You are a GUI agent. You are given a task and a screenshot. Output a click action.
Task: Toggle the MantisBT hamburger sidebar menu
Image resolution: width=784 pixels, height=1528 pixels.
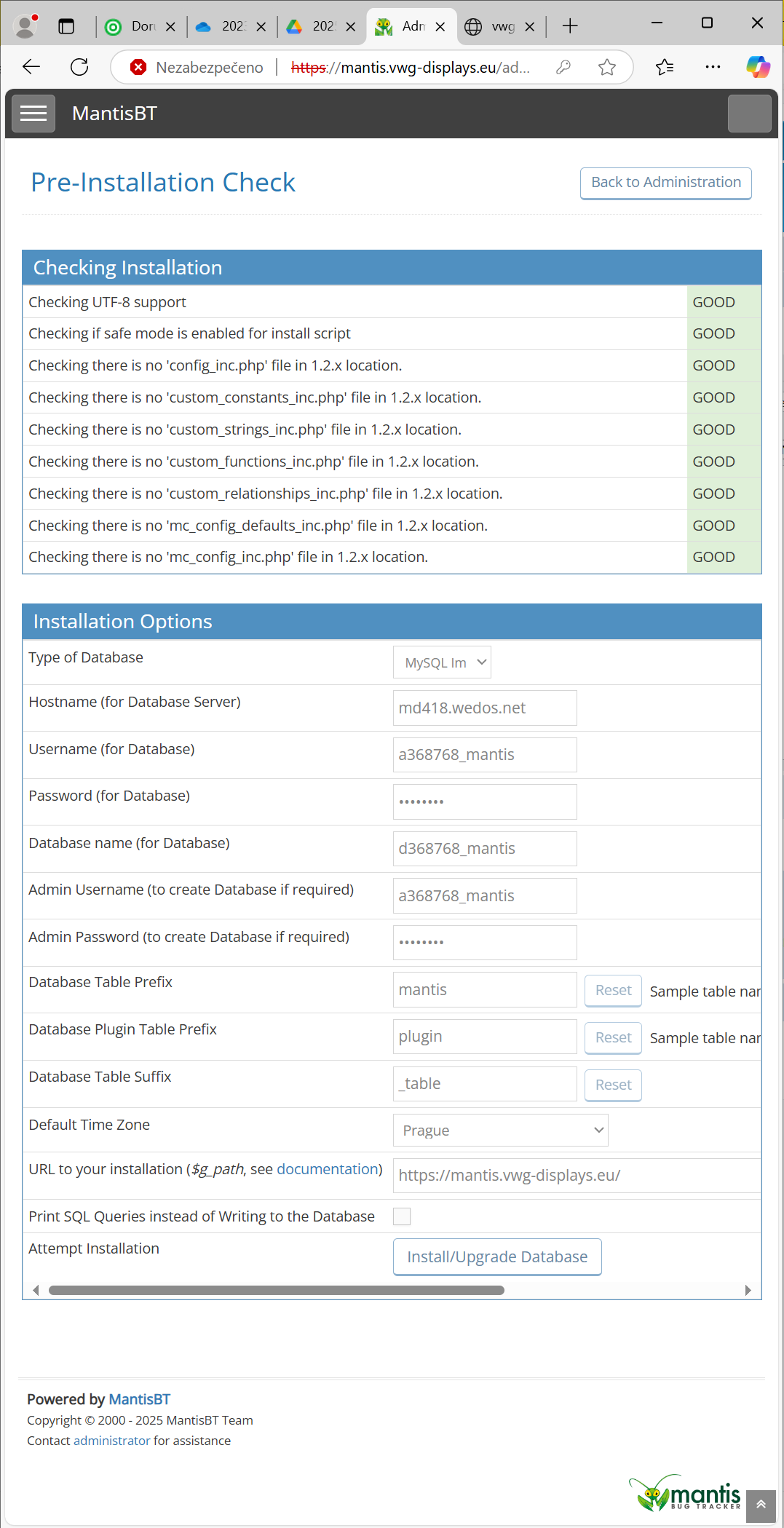33,114
